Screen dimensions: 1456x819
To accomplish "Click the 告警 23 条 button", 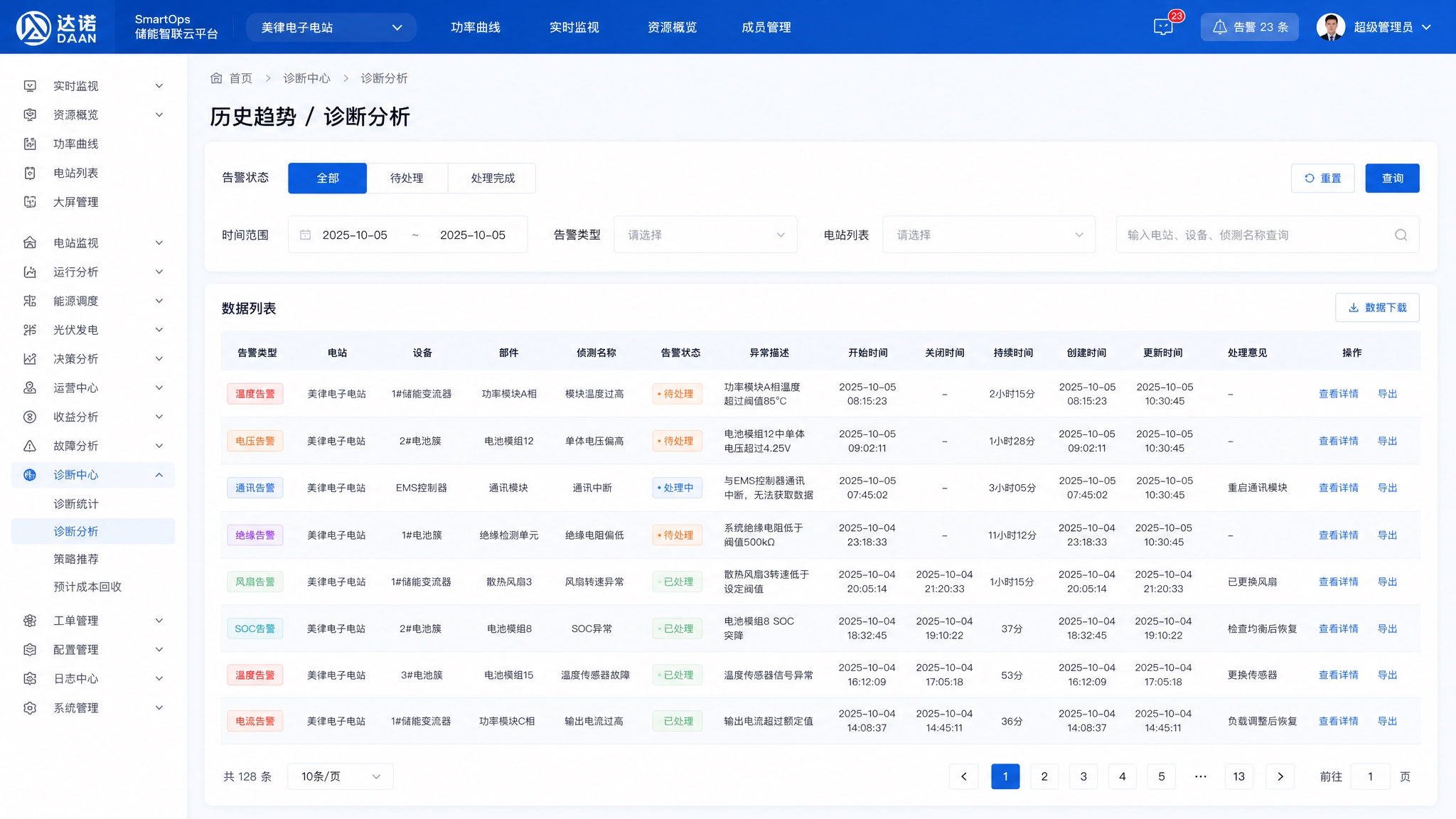I will coord(1250,27).
